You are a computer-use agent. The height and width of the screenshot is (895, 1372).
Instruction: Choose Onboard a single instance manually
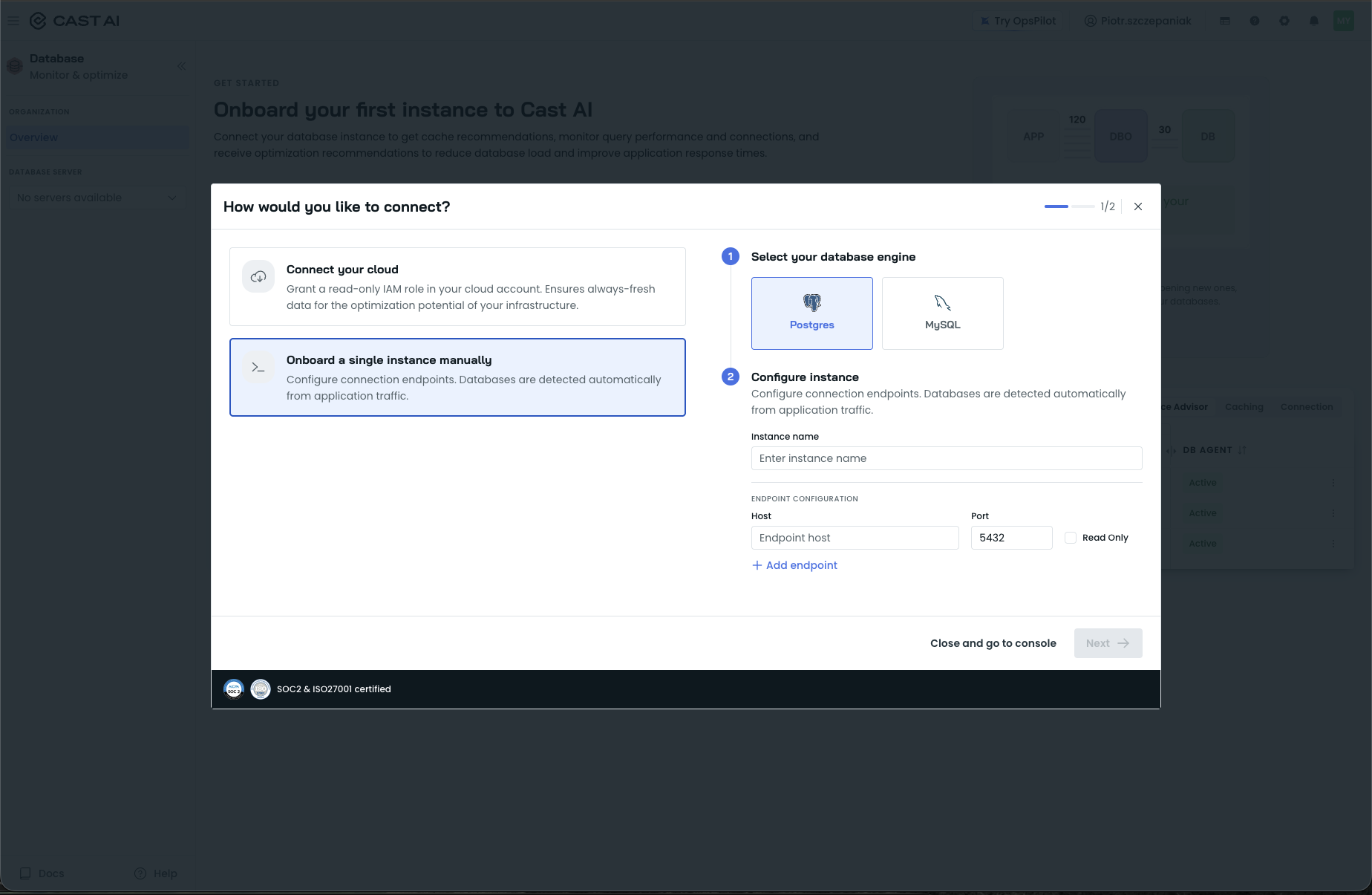coord(457,377)
